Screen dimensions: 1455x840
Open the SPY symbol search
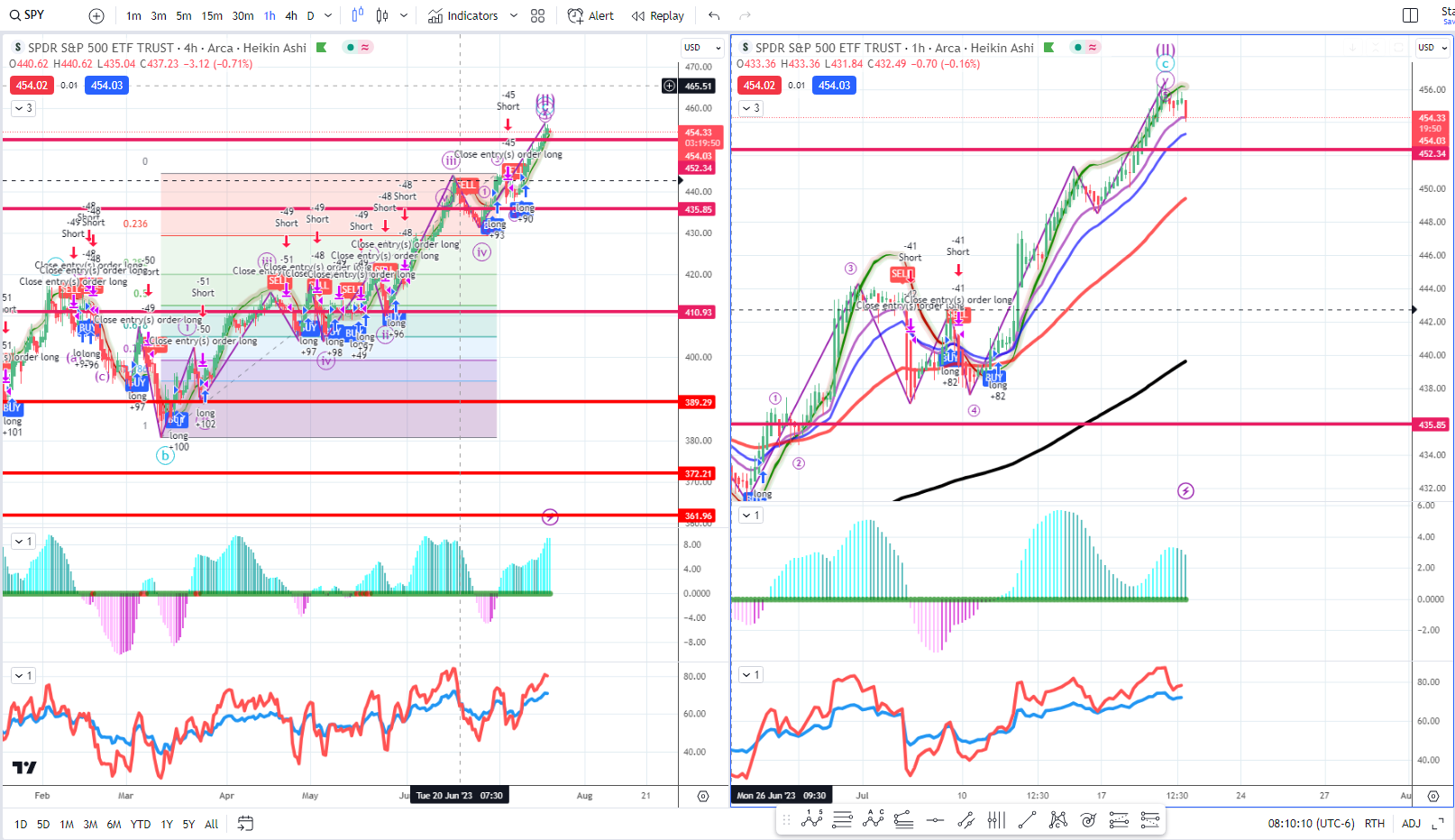point(27,15)
